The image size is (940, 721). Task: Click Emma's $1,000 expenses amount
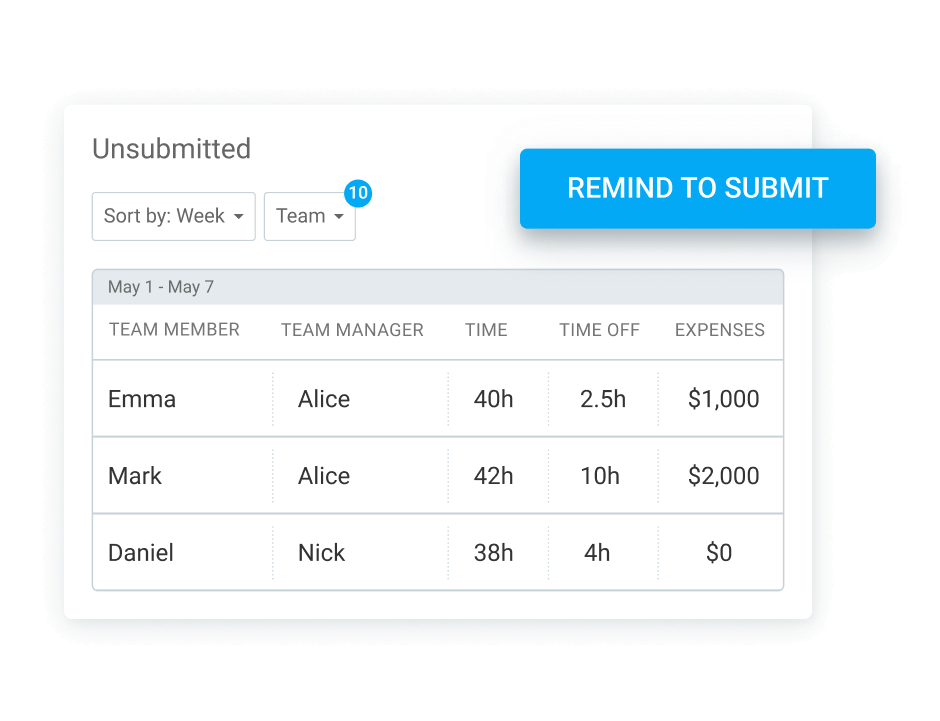pyautogui.click(x=723, y=399)
